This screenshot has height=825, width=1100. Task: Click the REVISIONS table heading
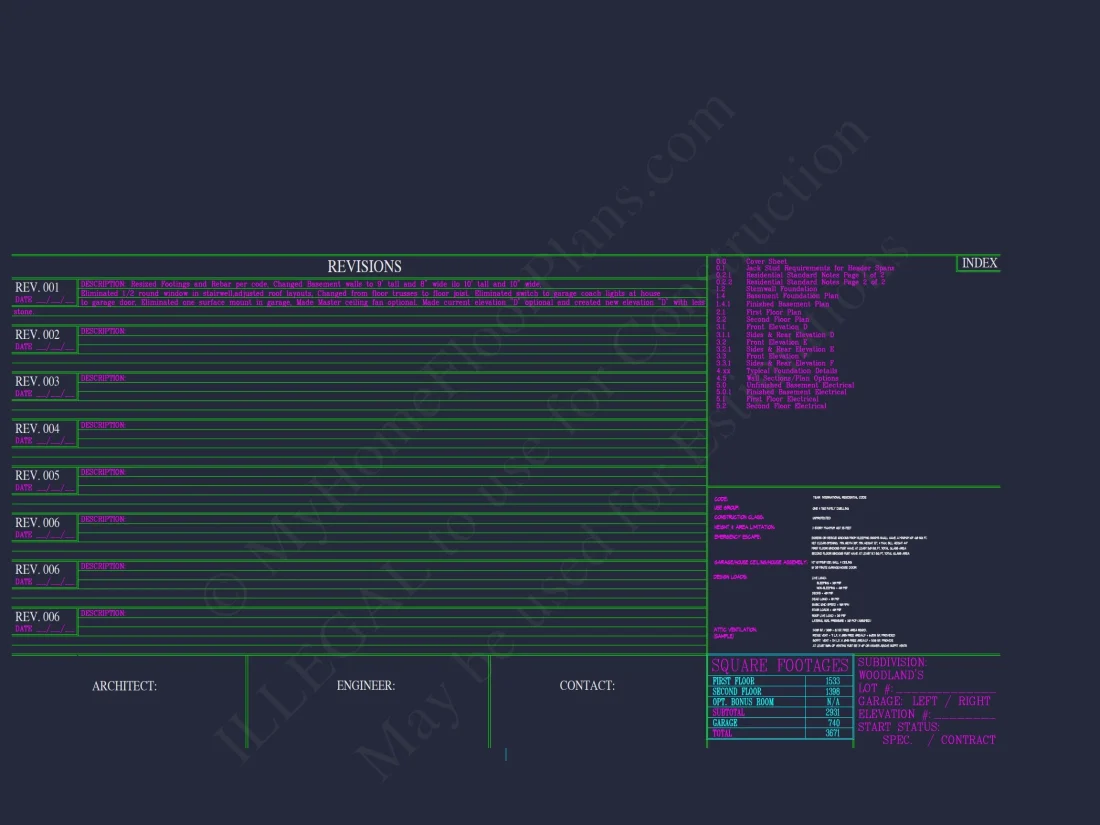[364, 267]
